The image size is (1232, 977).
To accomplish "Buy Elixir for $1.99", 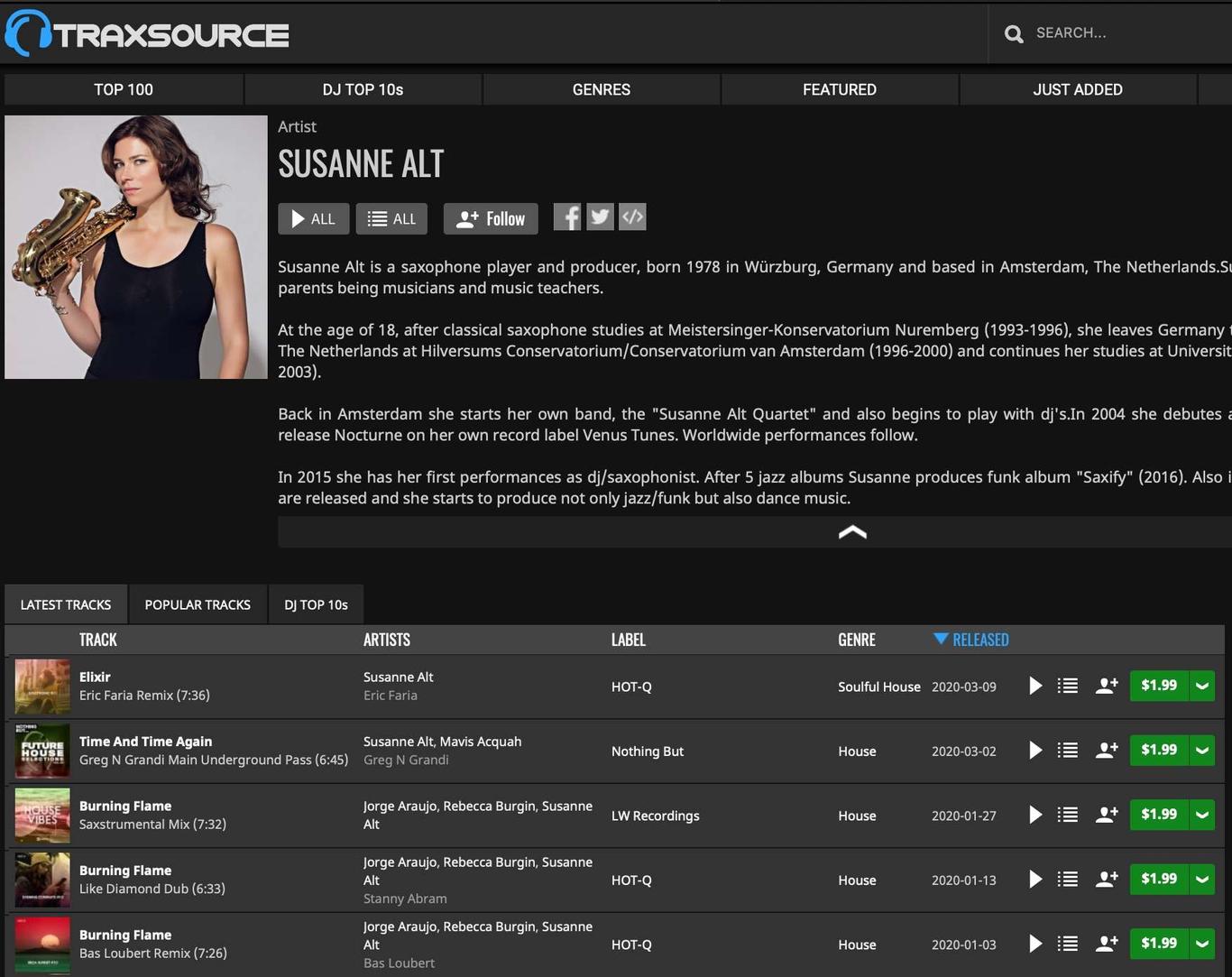I will pos(1159,686).
